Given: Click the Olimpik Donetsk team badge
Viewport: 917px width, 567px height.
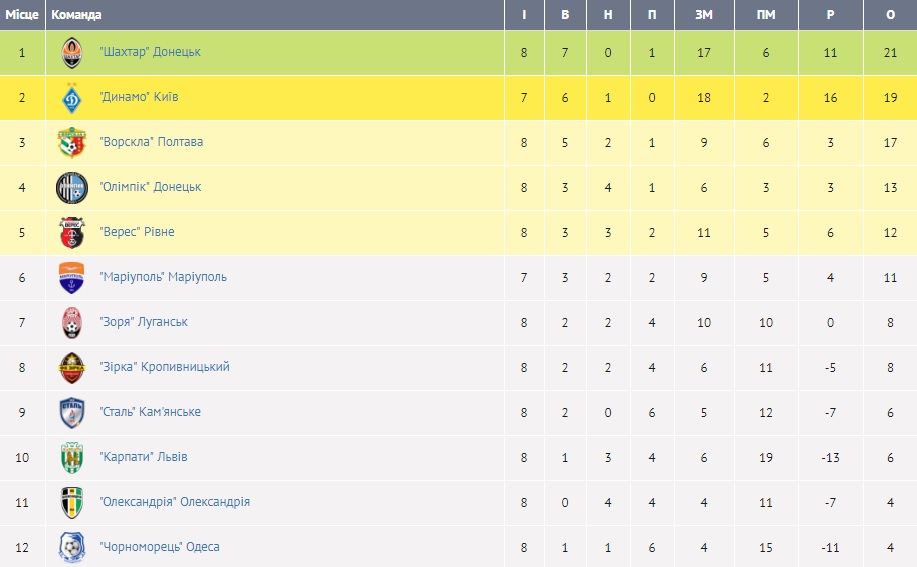Looking at the screenshot, I should point(71,187).
